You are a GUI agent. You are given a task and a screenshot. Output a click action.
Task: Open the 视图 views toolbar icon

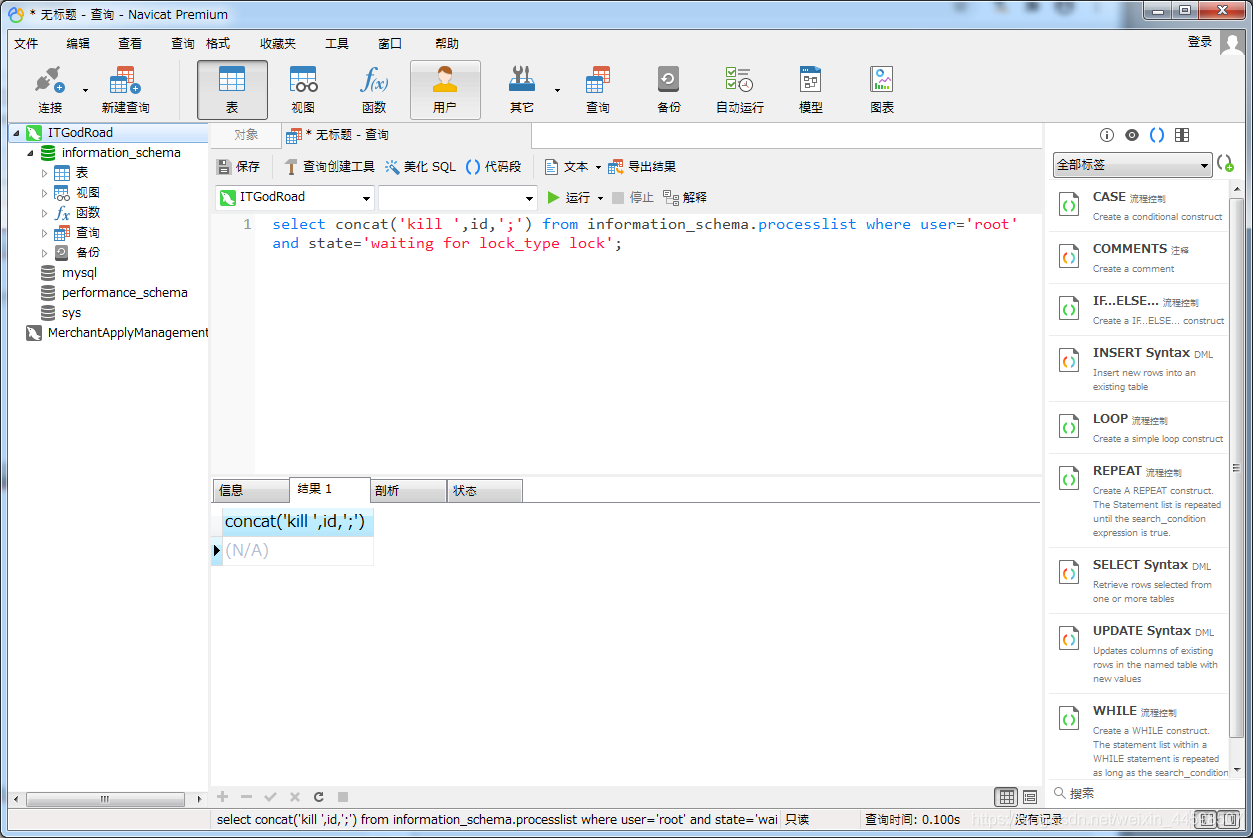coord(303,90)
